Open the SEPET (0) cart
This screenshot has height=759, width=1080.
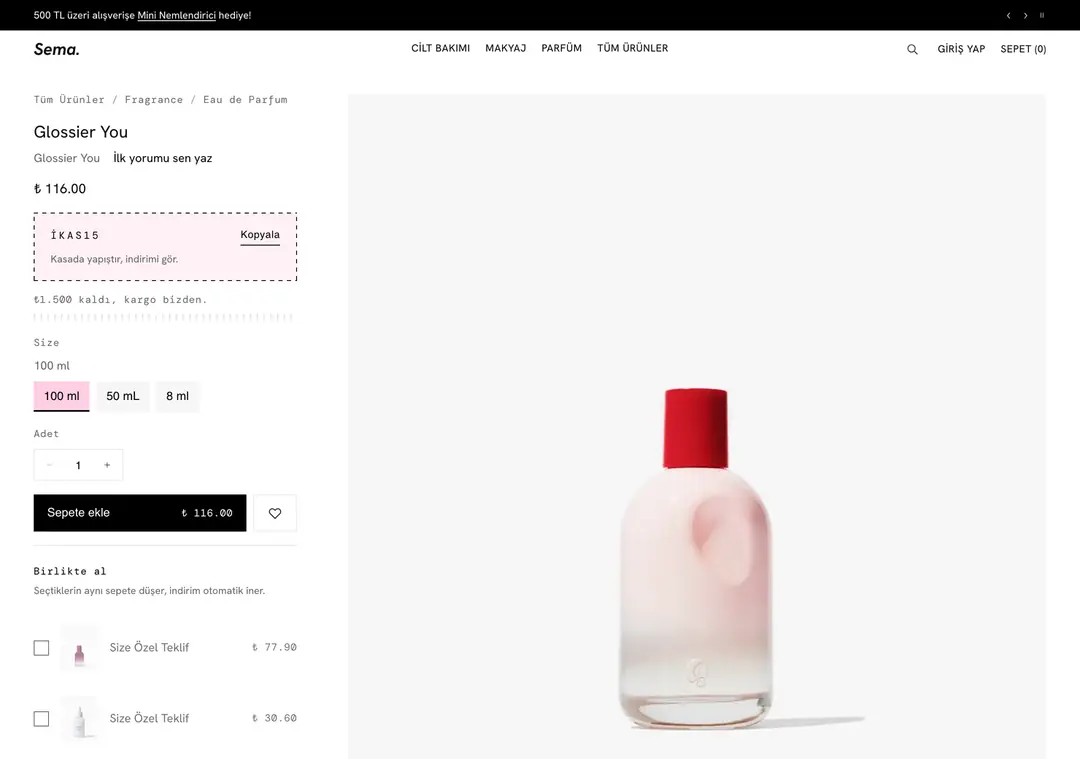[1023, 49]
